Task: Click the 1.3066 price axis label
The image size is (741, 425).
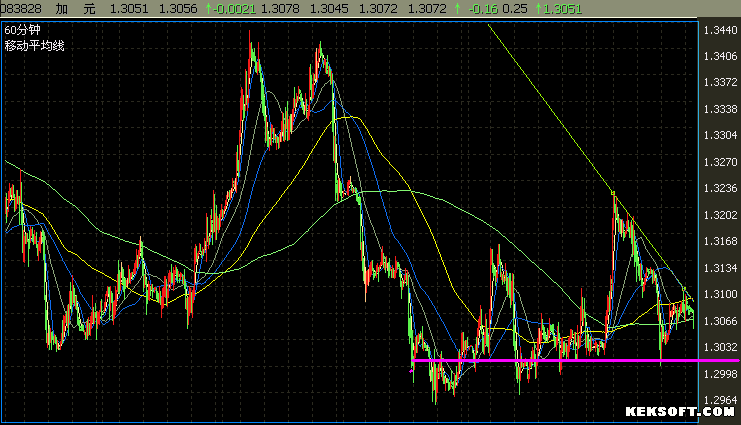Action: 720,321
